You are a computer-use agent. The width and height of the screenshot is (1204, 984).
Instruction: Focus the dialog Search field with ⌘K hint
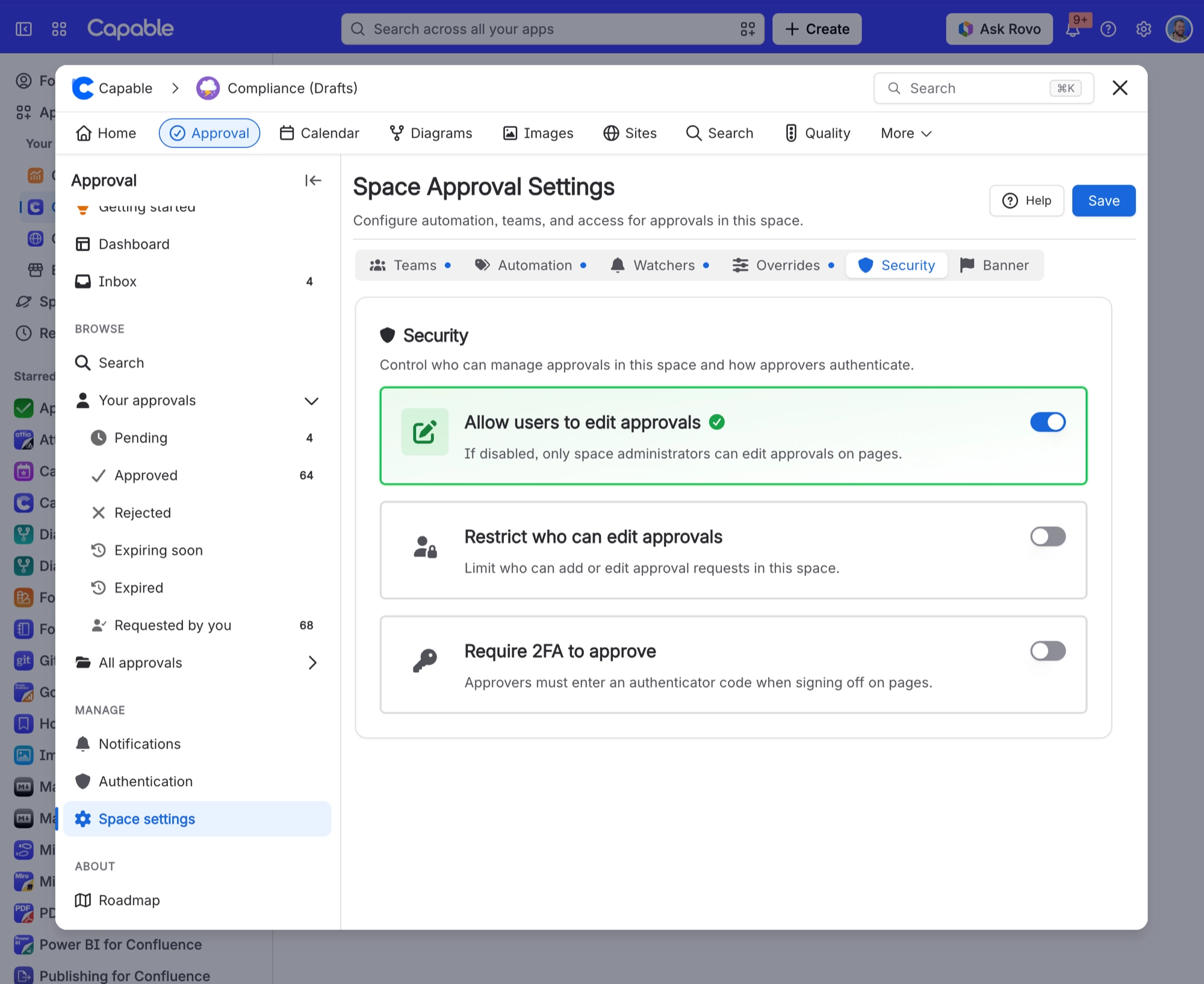983,88
